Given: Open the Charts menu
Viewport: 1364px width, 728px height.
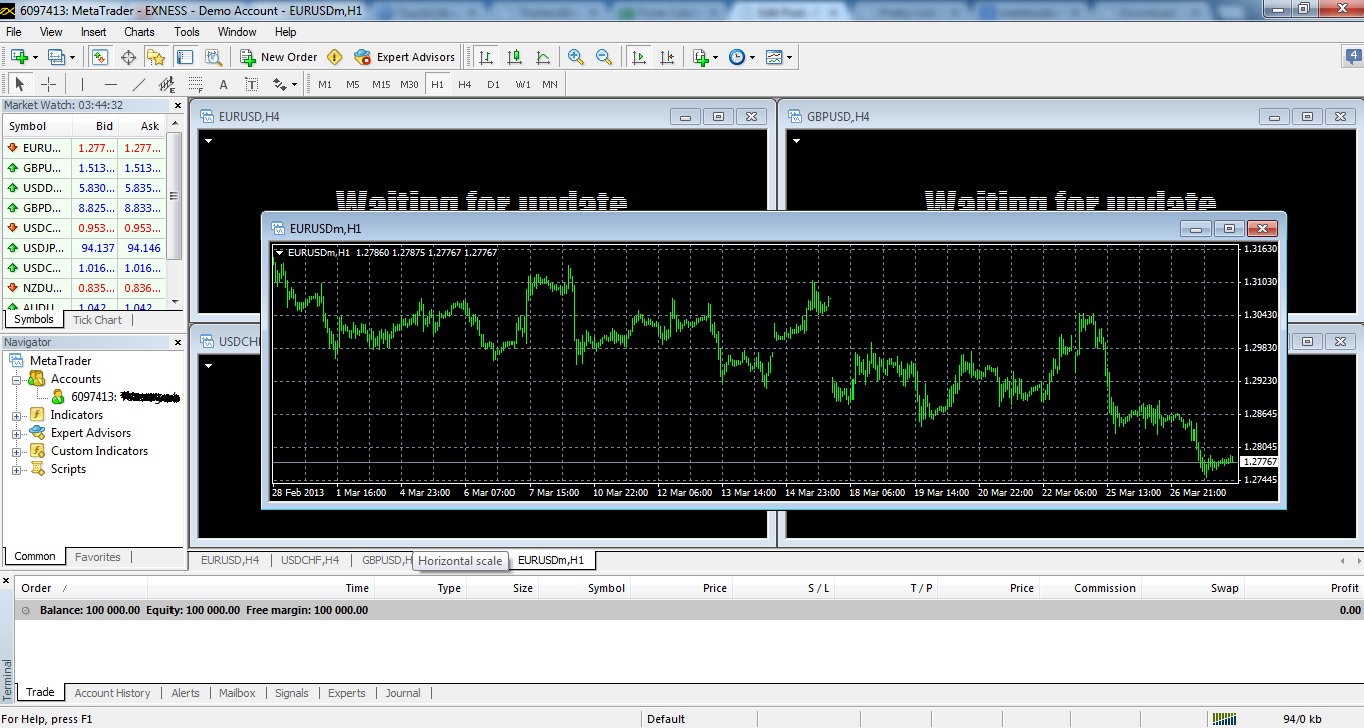Looking at the screenshot, I should click(x=139, y=32).
